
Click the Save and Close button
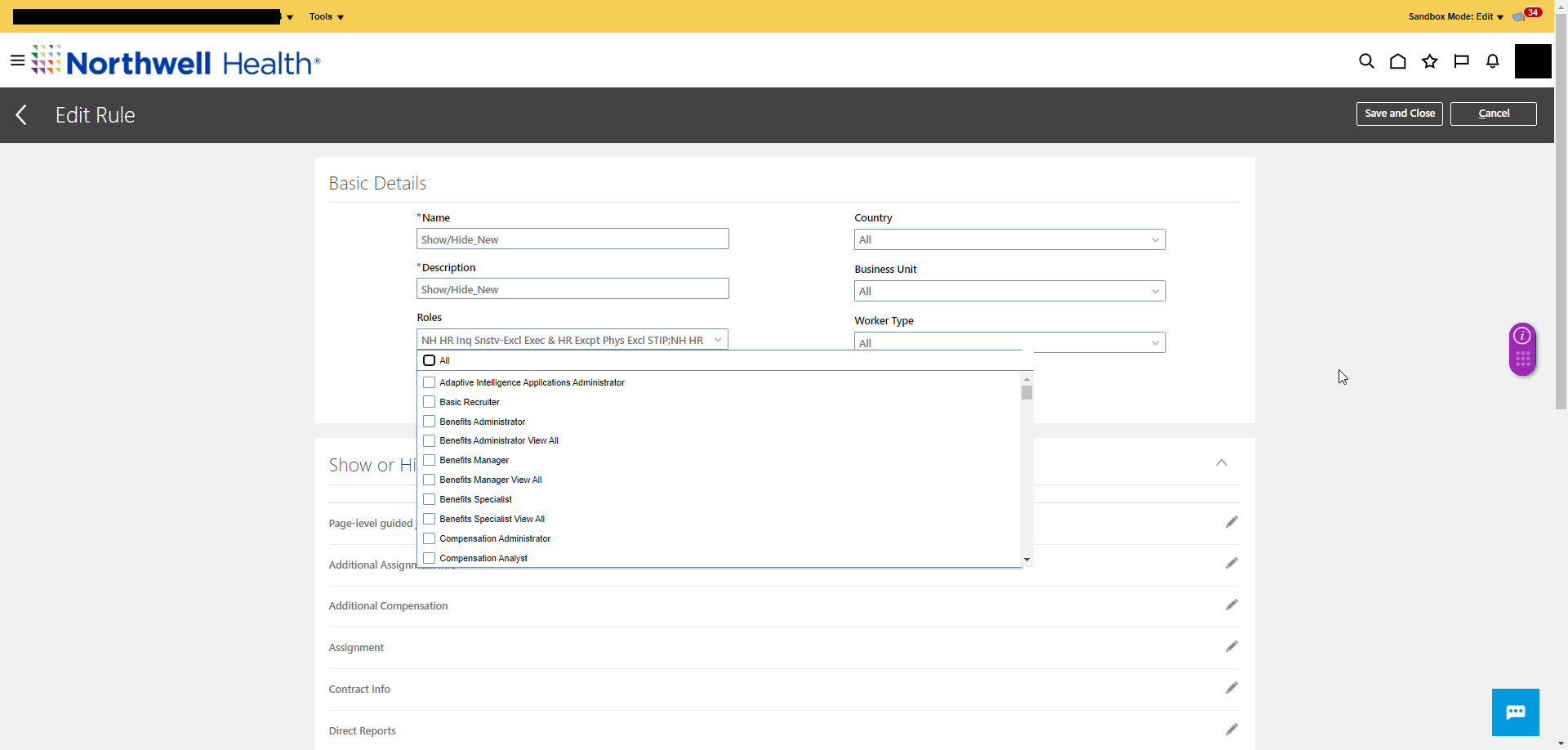coord(1398,114)
